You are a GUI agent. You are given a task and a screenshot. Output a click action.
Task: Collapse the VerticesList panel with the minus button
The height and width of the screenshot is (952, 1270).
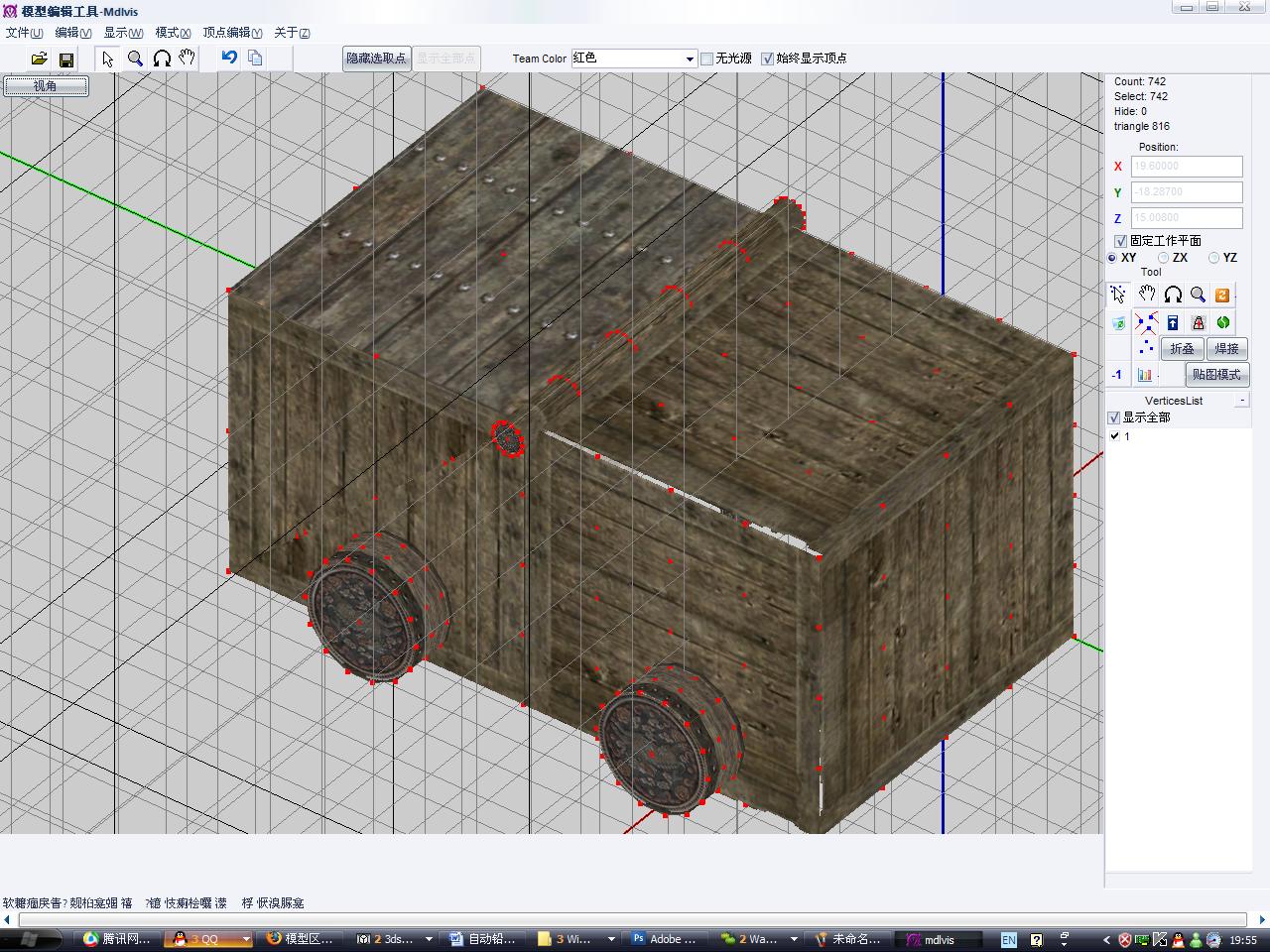coord(1242,400)
